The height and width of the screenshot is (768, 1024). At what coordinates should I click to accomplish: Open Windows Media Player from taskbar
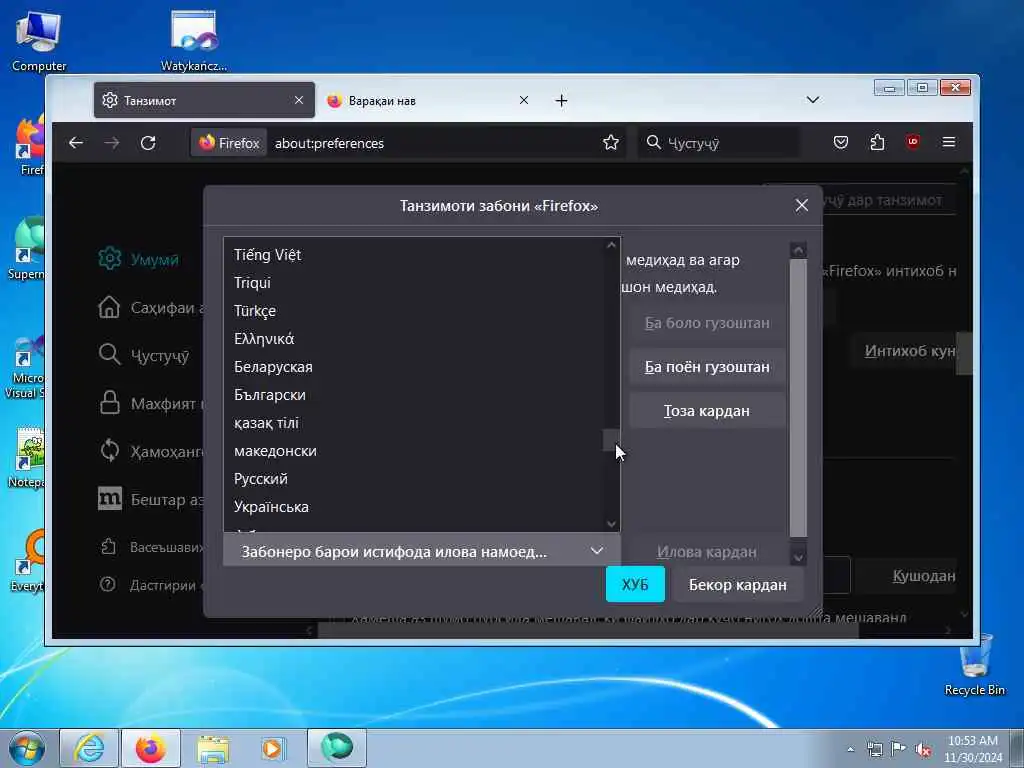[x=272, y=748]
